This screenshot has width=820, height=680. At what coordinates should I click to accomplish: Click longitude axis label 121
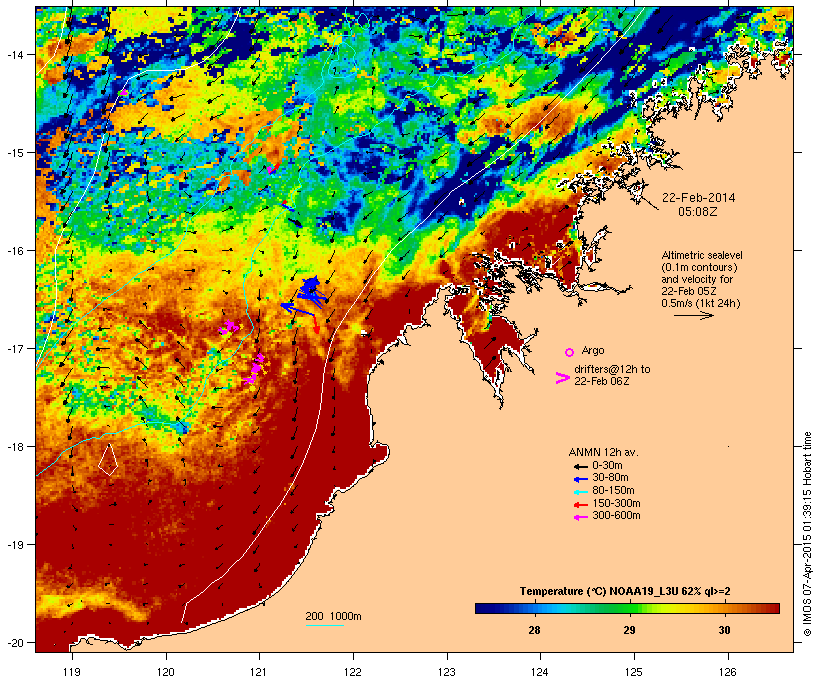[259, 672]
